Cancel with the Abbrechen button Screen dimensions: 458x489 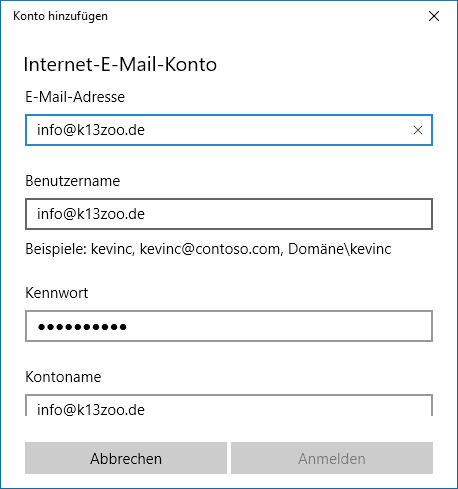(126, 458)
